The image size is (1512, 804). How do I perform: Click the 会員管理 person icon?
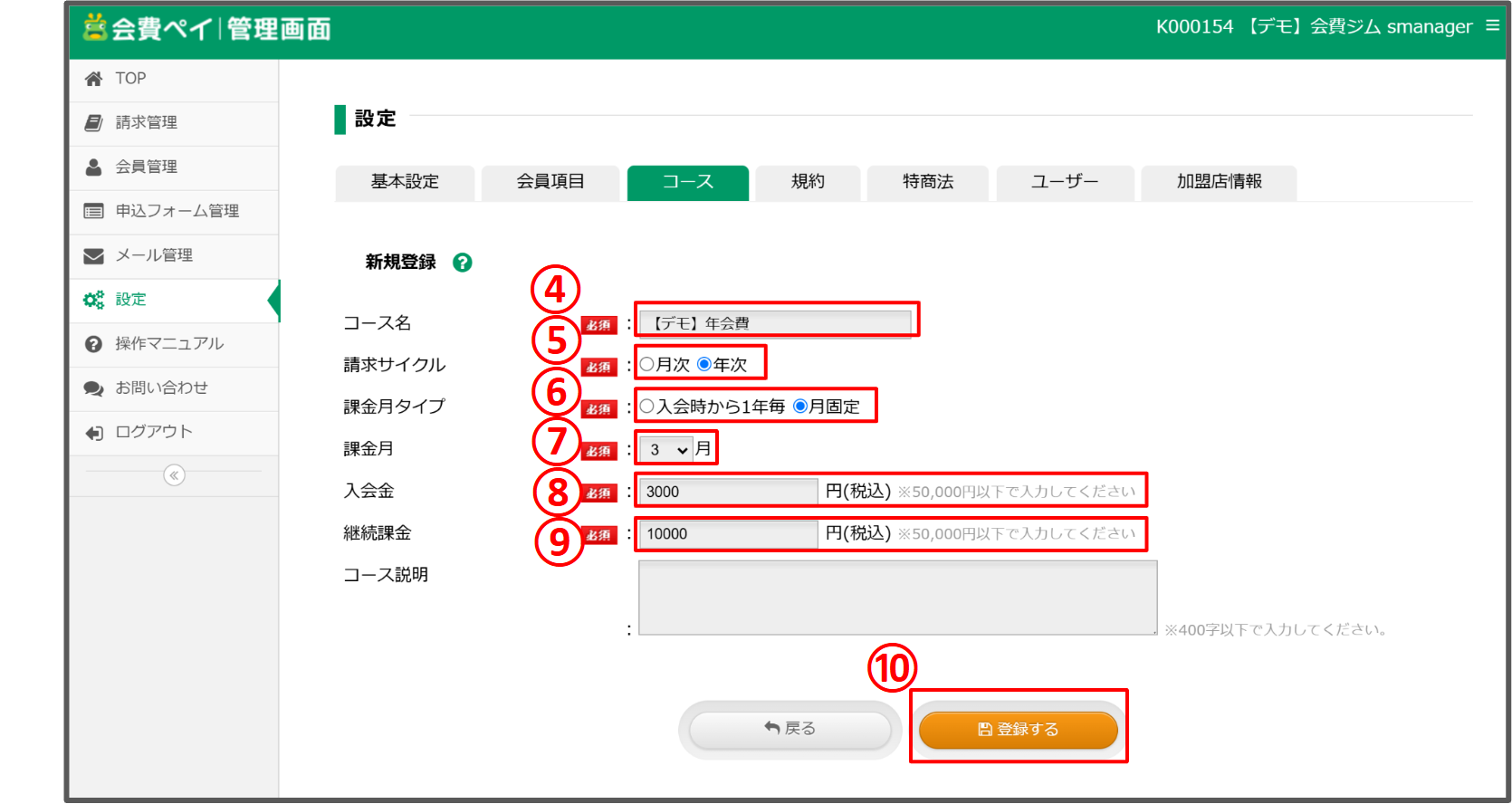coord(93,167)
